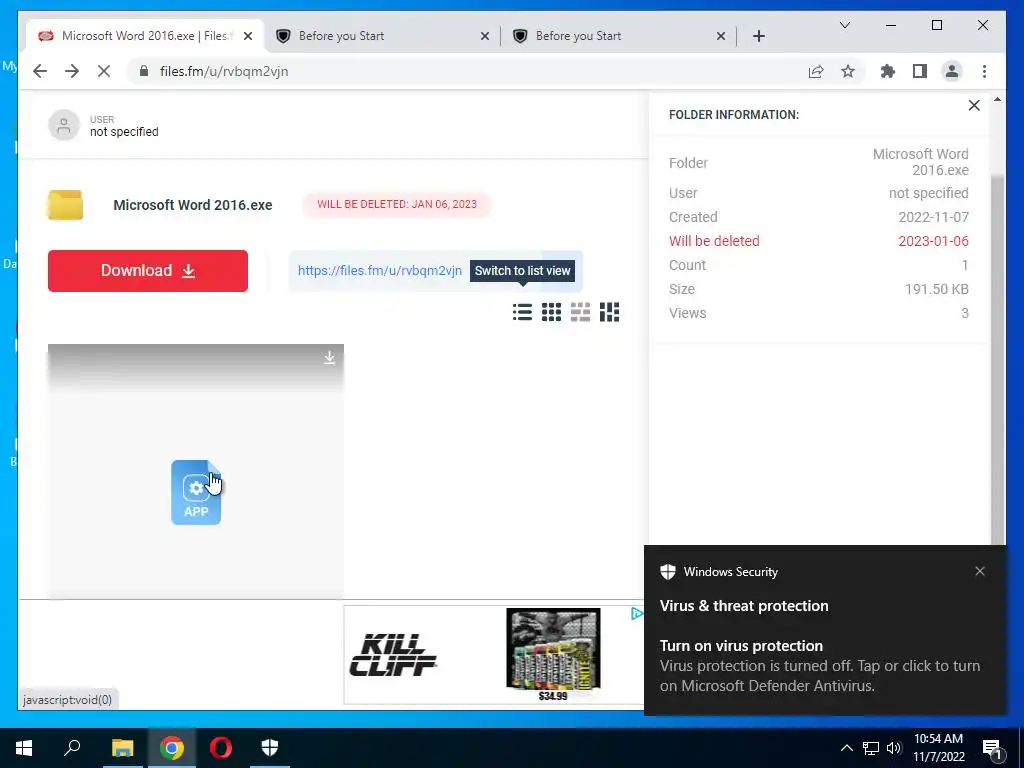Viewport: 1024px width, 768px height.
Task: Toggle Chrome side panel
Action: tap(920, 71)
